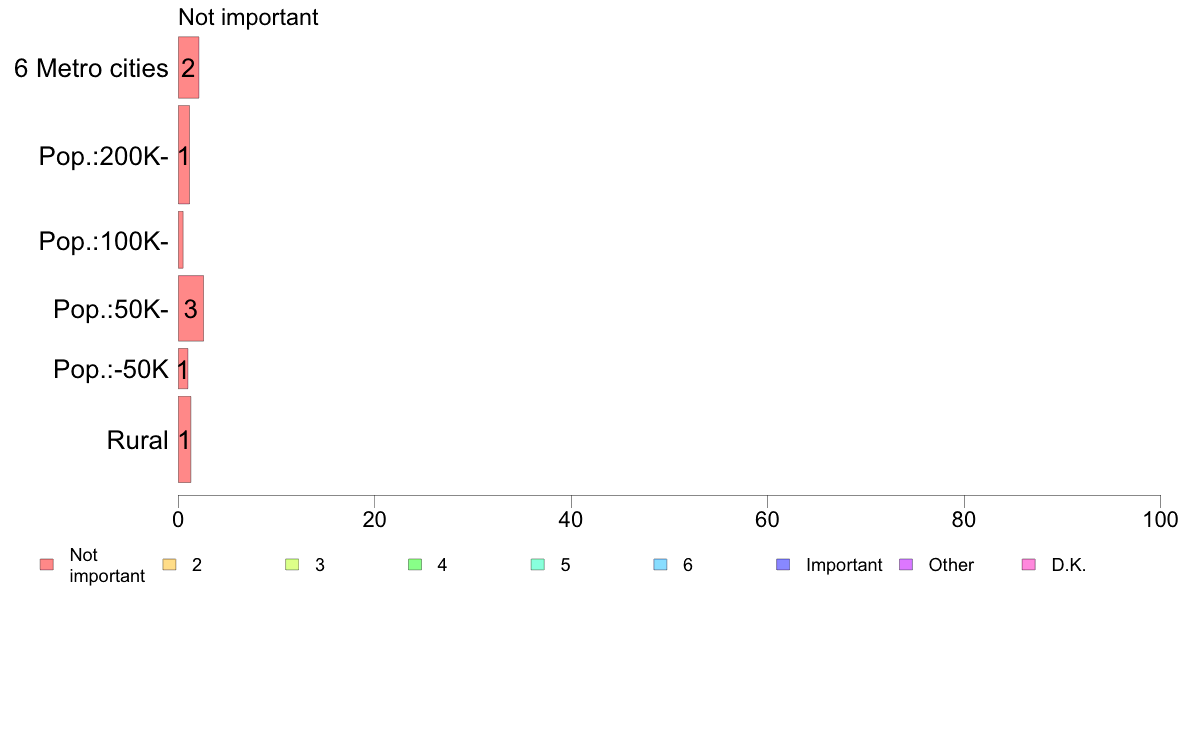
Task: Click the Important legend label text
Action: [844, 565]
